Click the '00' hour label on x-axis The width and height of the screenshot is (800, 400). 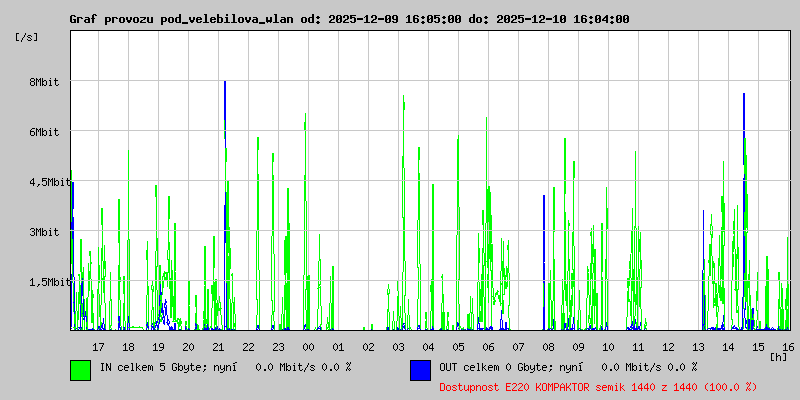click(x=309, y=347)
